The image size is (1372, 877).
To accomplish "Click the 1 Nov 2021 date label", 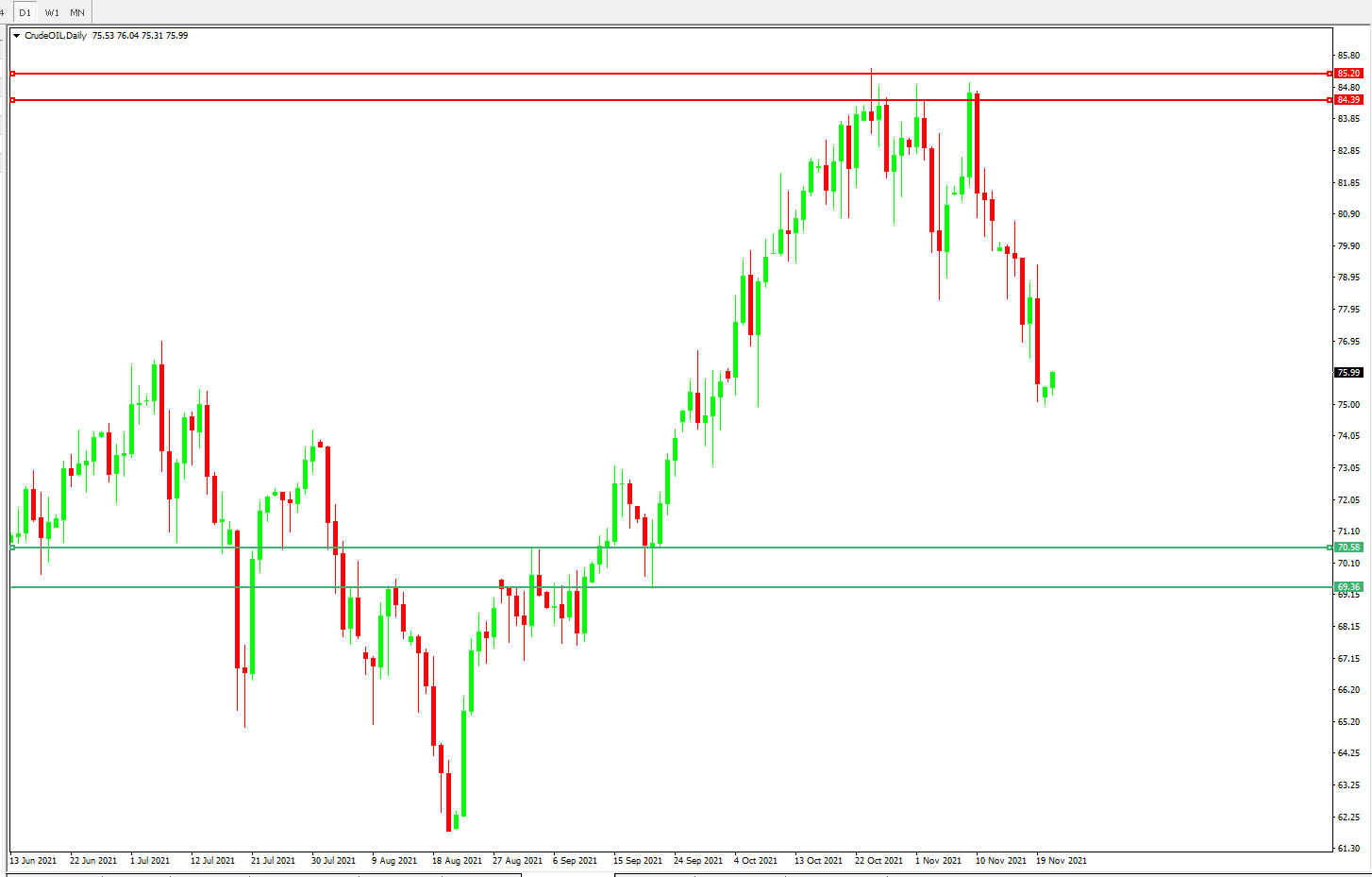I will [x=938, y=861].
